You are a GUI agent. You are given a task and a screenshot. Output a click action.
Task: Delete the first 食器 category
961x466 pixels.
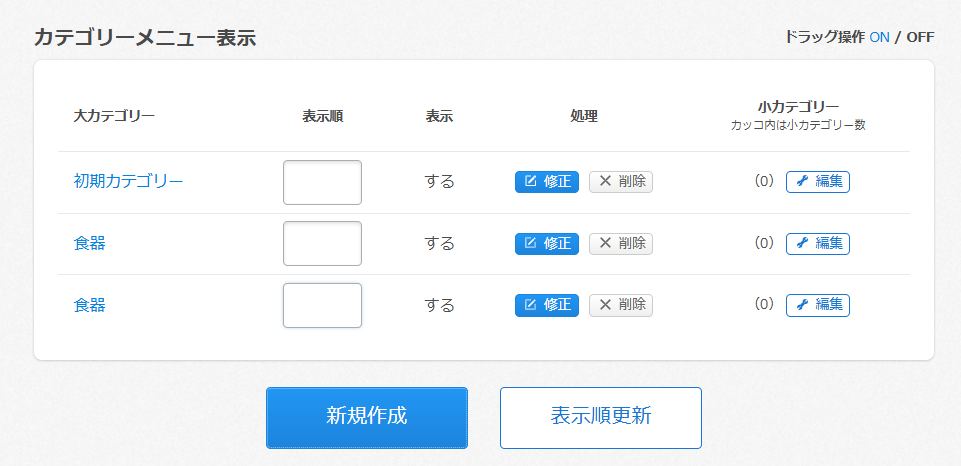tap(621, 243)
